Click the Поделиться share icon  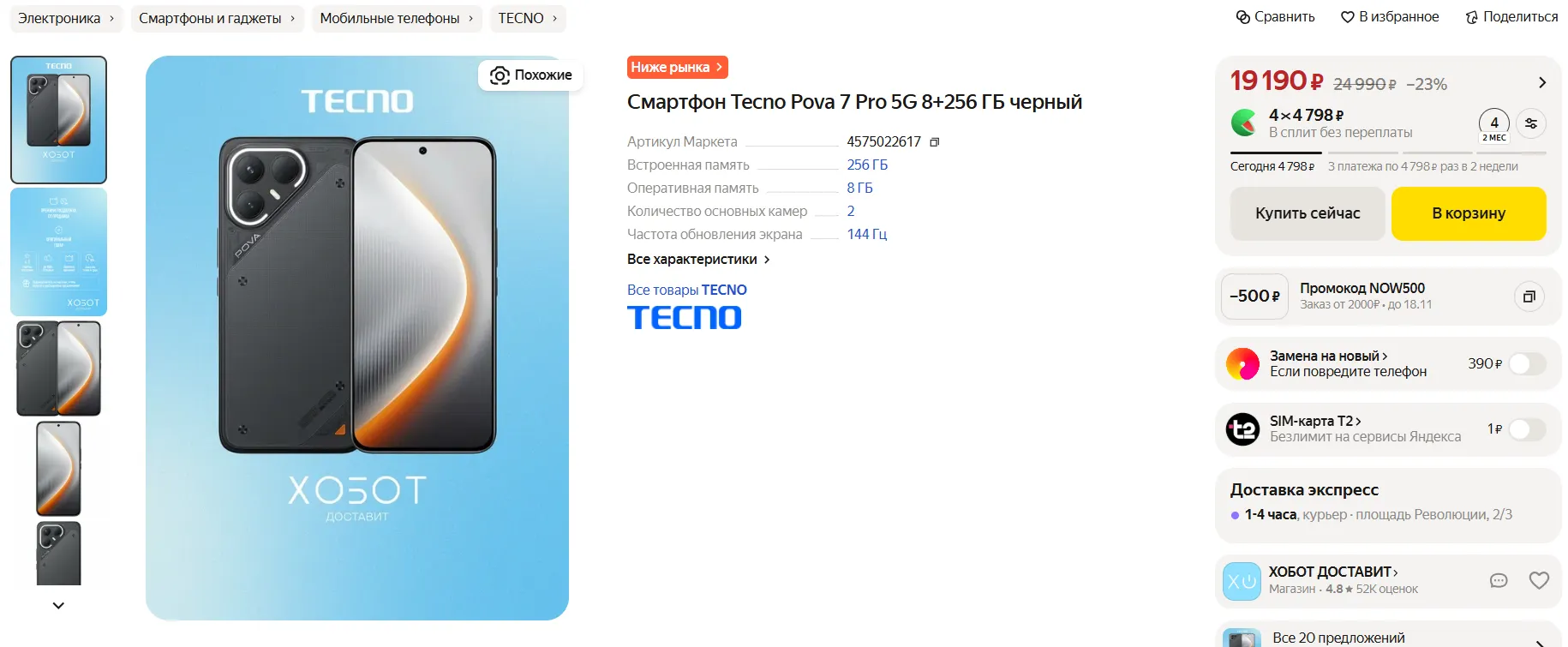click(1472, 17)
